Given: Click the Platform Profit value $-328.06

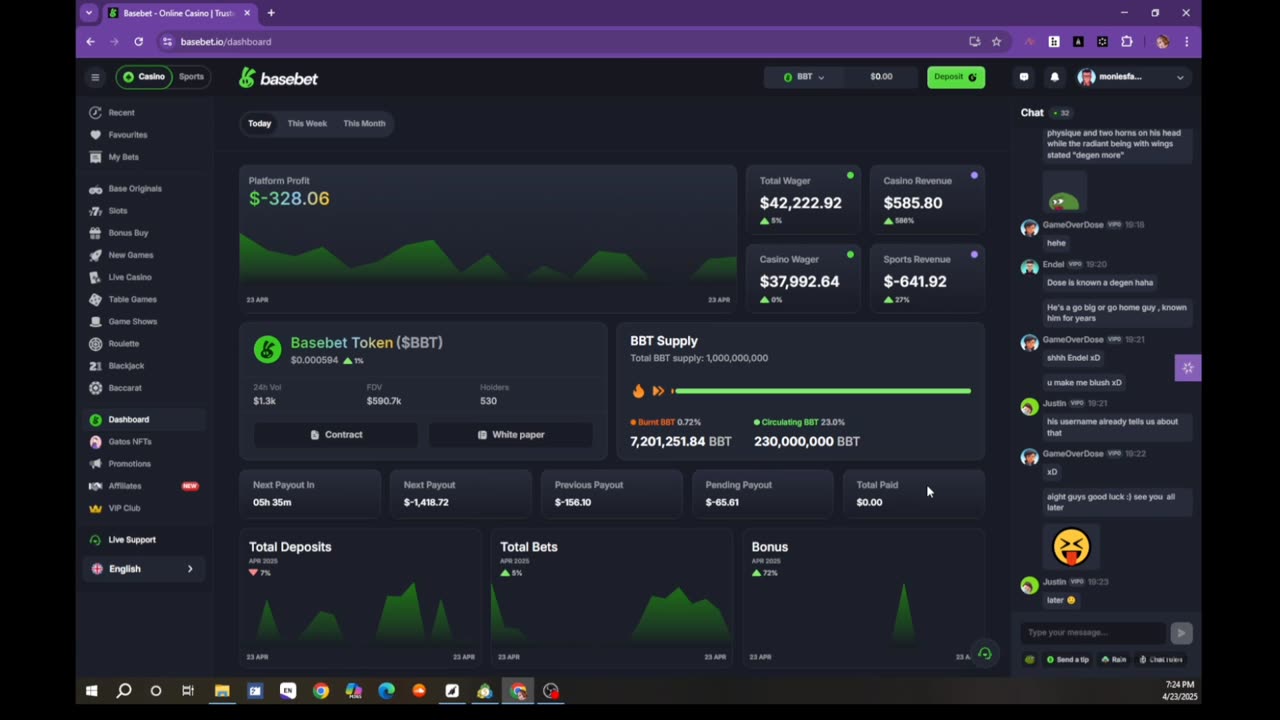Looking at the screenshot, I should tap(289, 199).
